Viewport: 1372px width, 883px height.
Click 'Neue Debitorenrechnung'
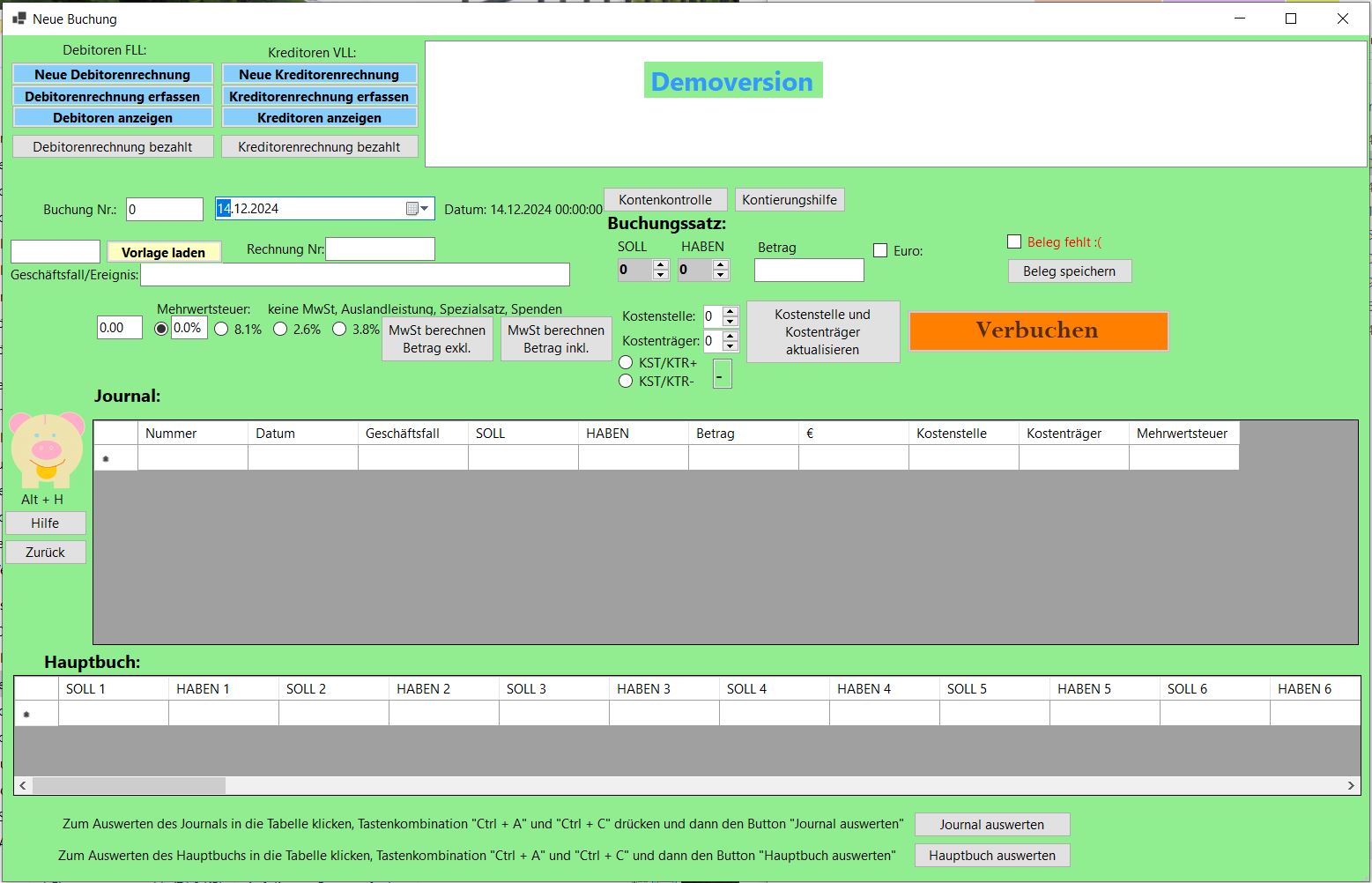click(112, 74)
